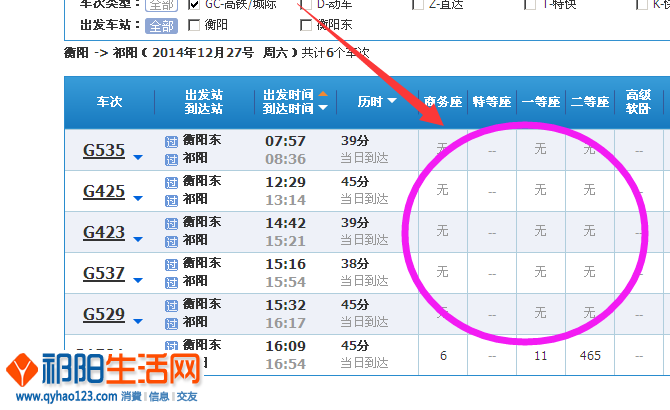Open train G425 details link
Screen dimensions: 670x410
point(104,191)
